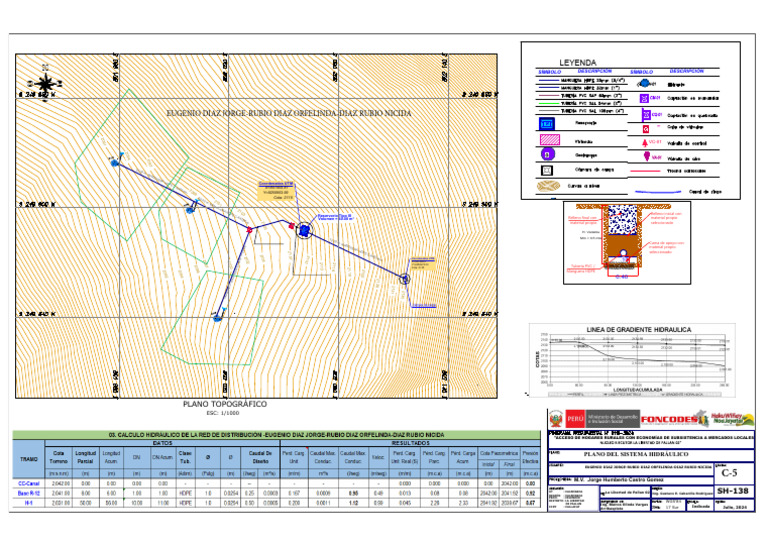Select the Cámara de carga square symbol
This screenshot has height=543, width=768.
coord(547,170)
